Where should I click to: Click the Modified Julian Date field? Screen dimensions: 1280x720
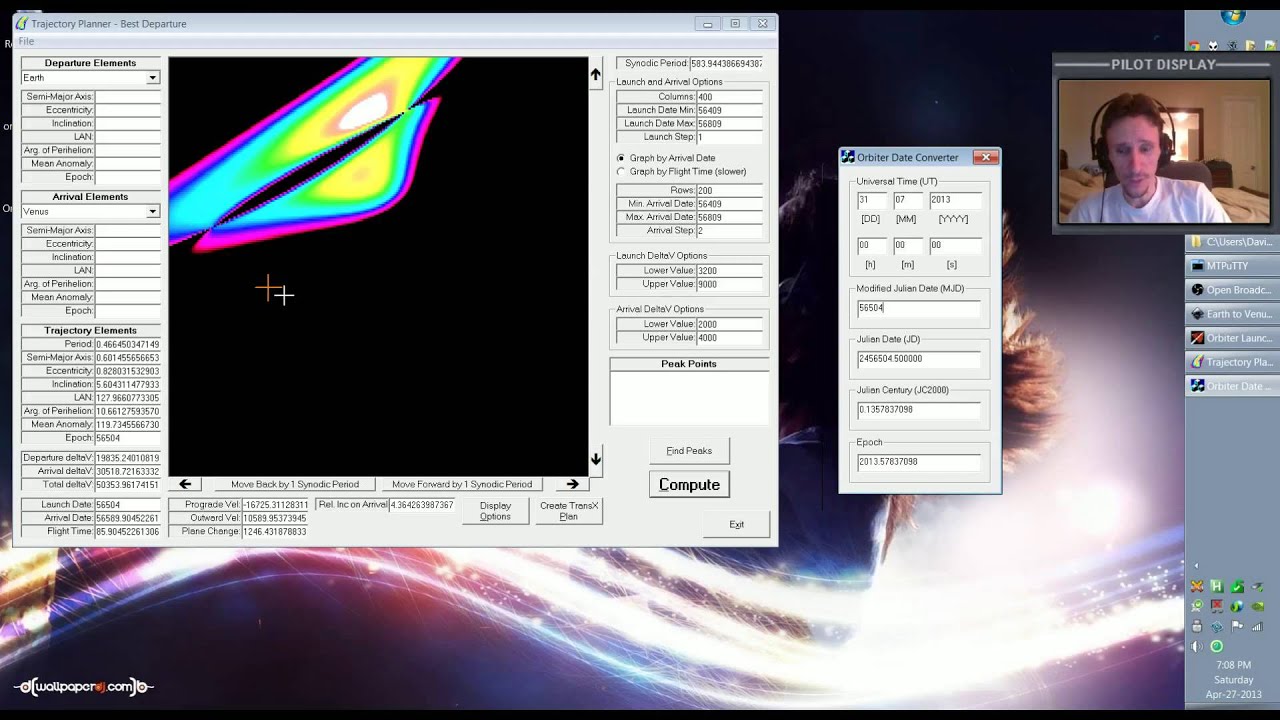(x=918, y=308)
